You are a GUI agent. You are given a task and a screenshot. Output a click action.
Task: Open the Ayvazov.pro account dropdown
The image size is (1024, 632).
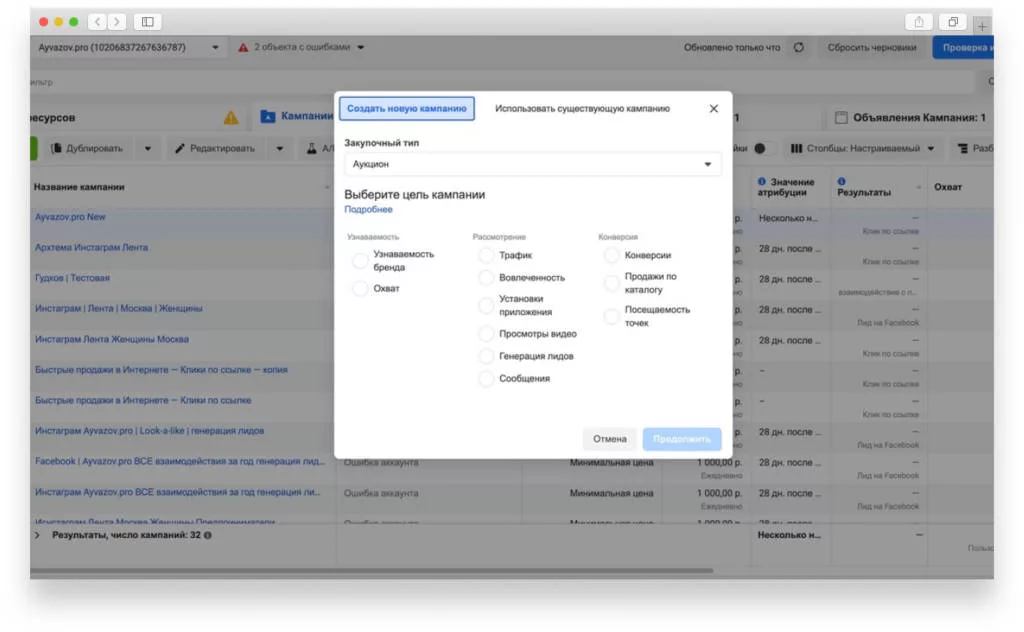[x=128, y=47]
